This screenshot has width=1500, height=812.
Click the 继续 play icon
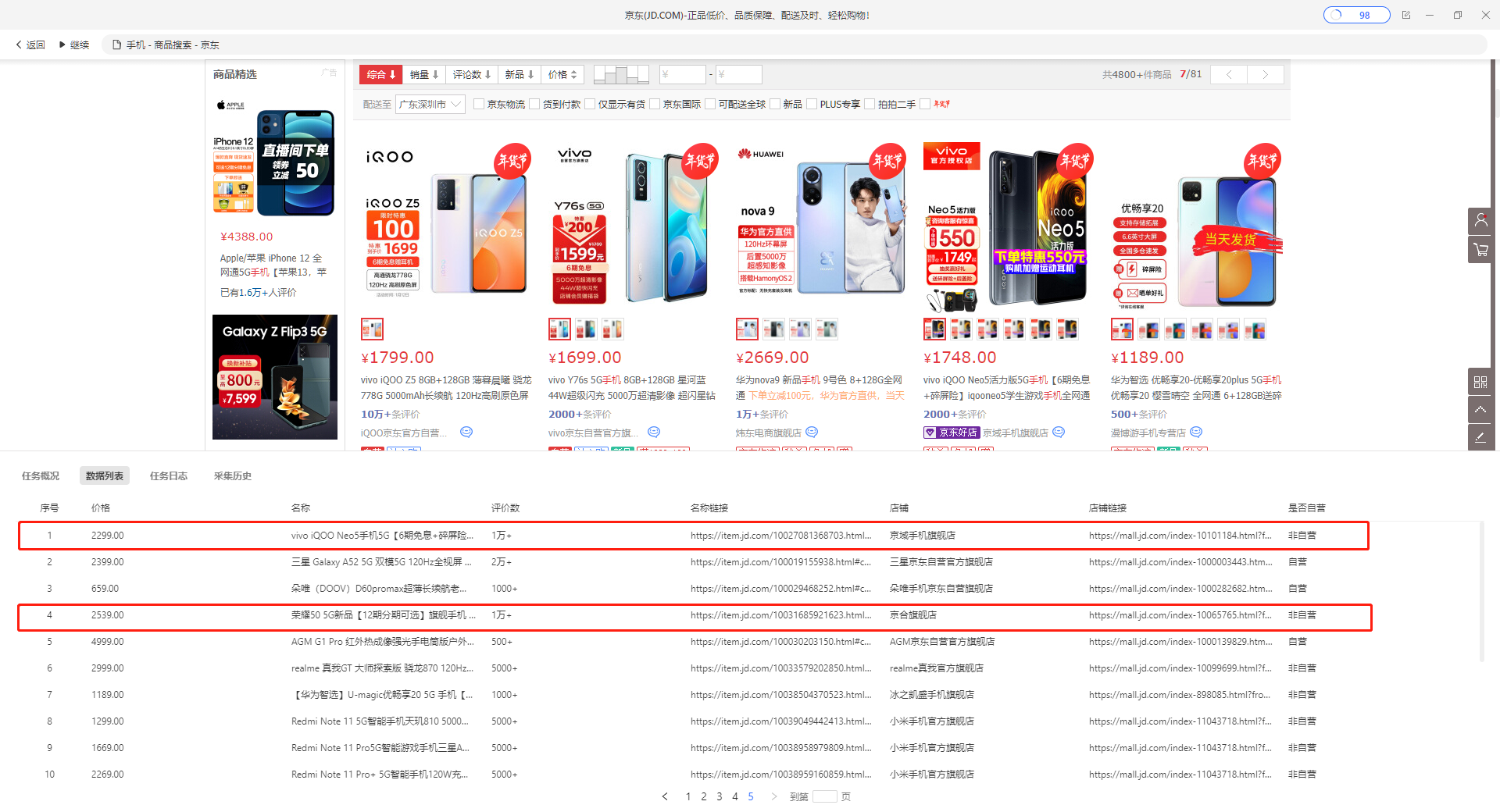coord(62,45)
